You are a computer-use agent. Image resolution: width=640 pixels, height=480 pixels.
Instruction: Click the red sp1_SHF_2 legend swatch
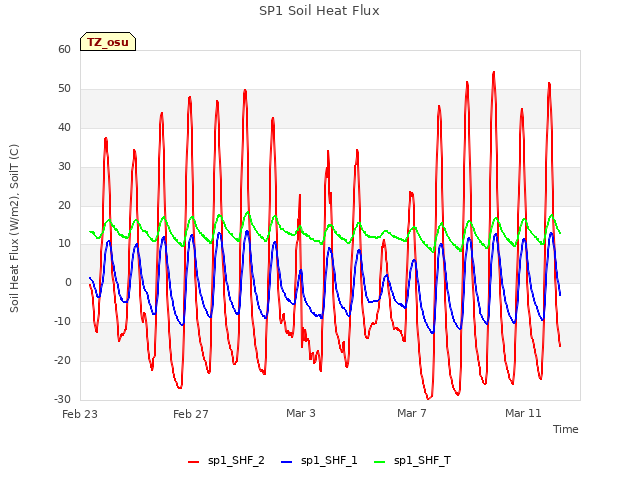coord(193,462)
